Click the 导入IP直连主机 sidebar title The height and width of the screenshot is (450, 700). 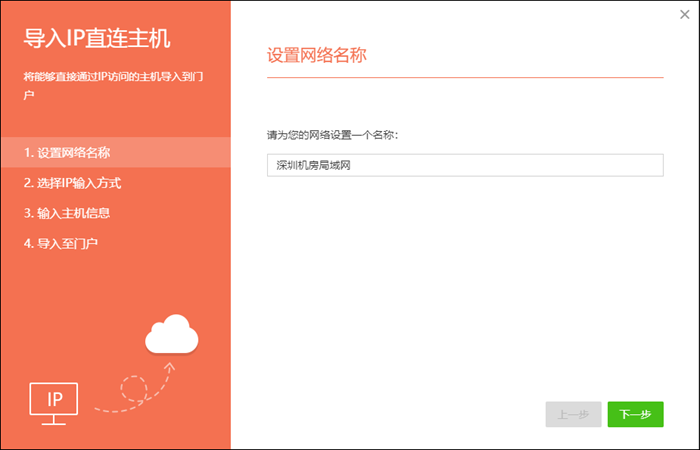tap(97, 39)
